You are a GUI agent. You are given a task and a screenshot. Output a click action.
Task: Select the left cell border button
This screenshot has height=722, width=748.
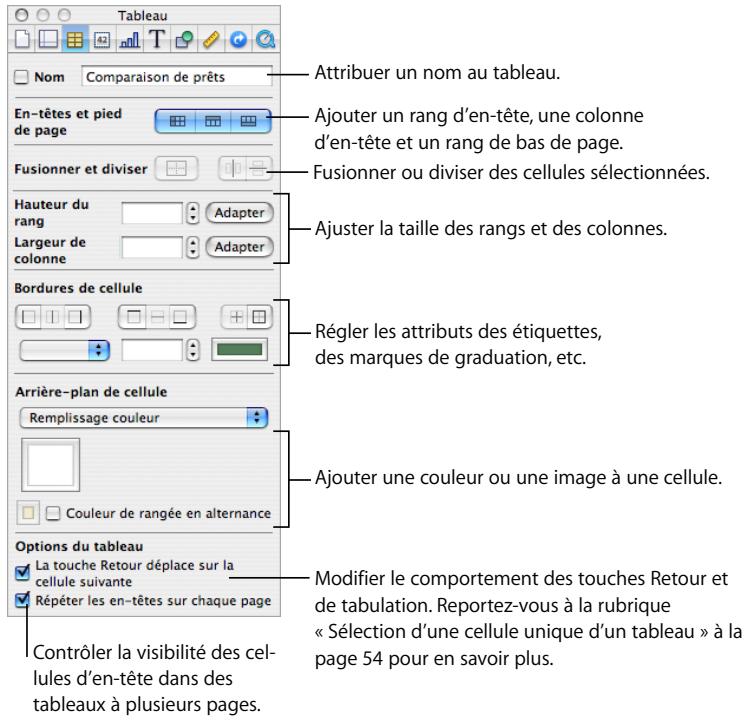pos(29,317)
